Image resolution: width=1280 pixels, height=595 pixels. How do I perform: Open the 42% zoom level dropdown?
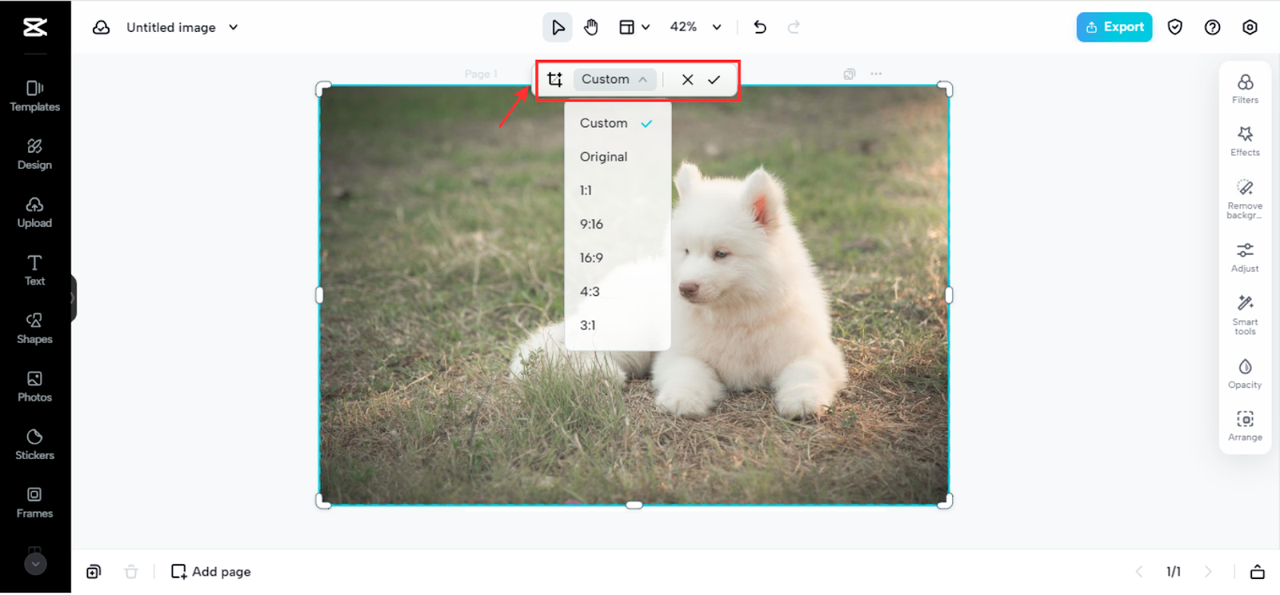pos(695,27)
